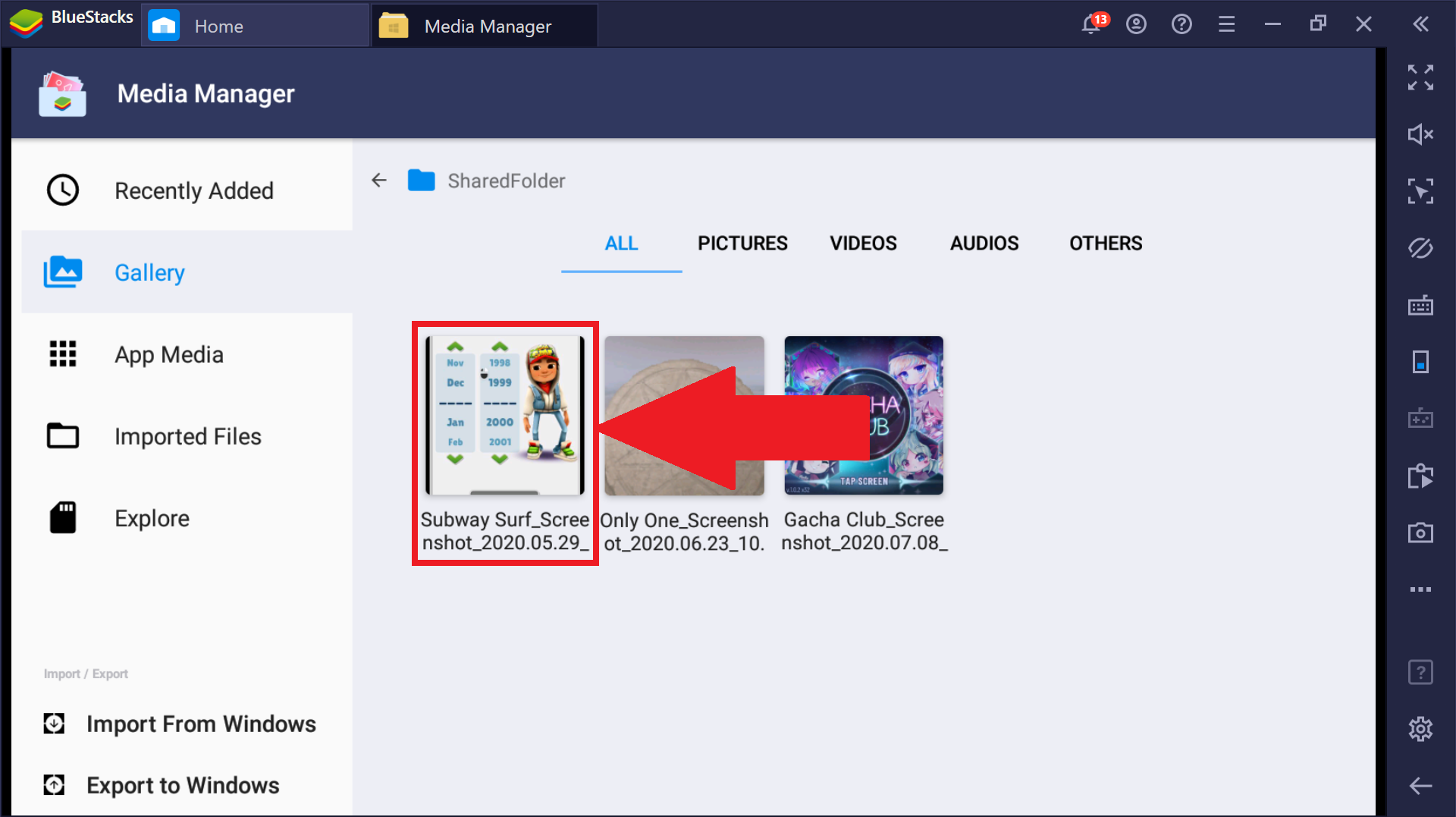Open the Only One screenshot thumbnail
Viewport: 1456px width, 817px height.
[x=684, y=416]
